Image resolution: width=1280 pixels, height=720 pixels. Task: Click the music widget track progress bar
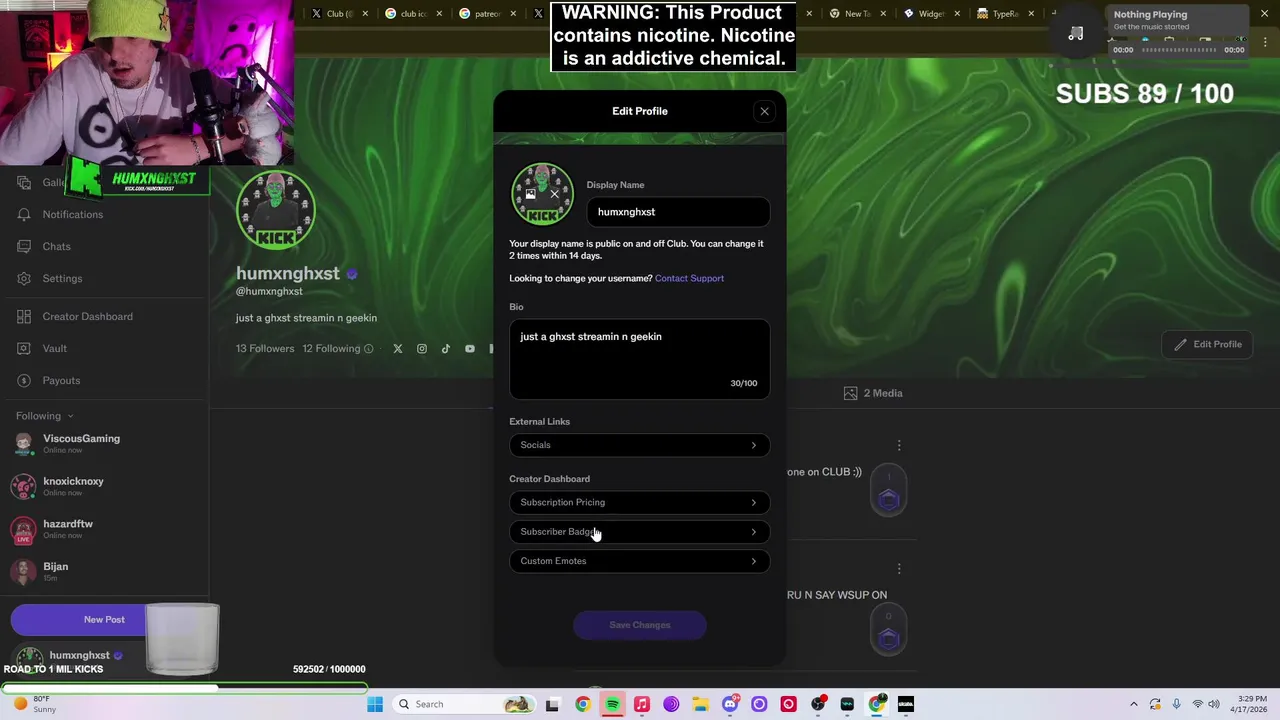click(1178, 50)
